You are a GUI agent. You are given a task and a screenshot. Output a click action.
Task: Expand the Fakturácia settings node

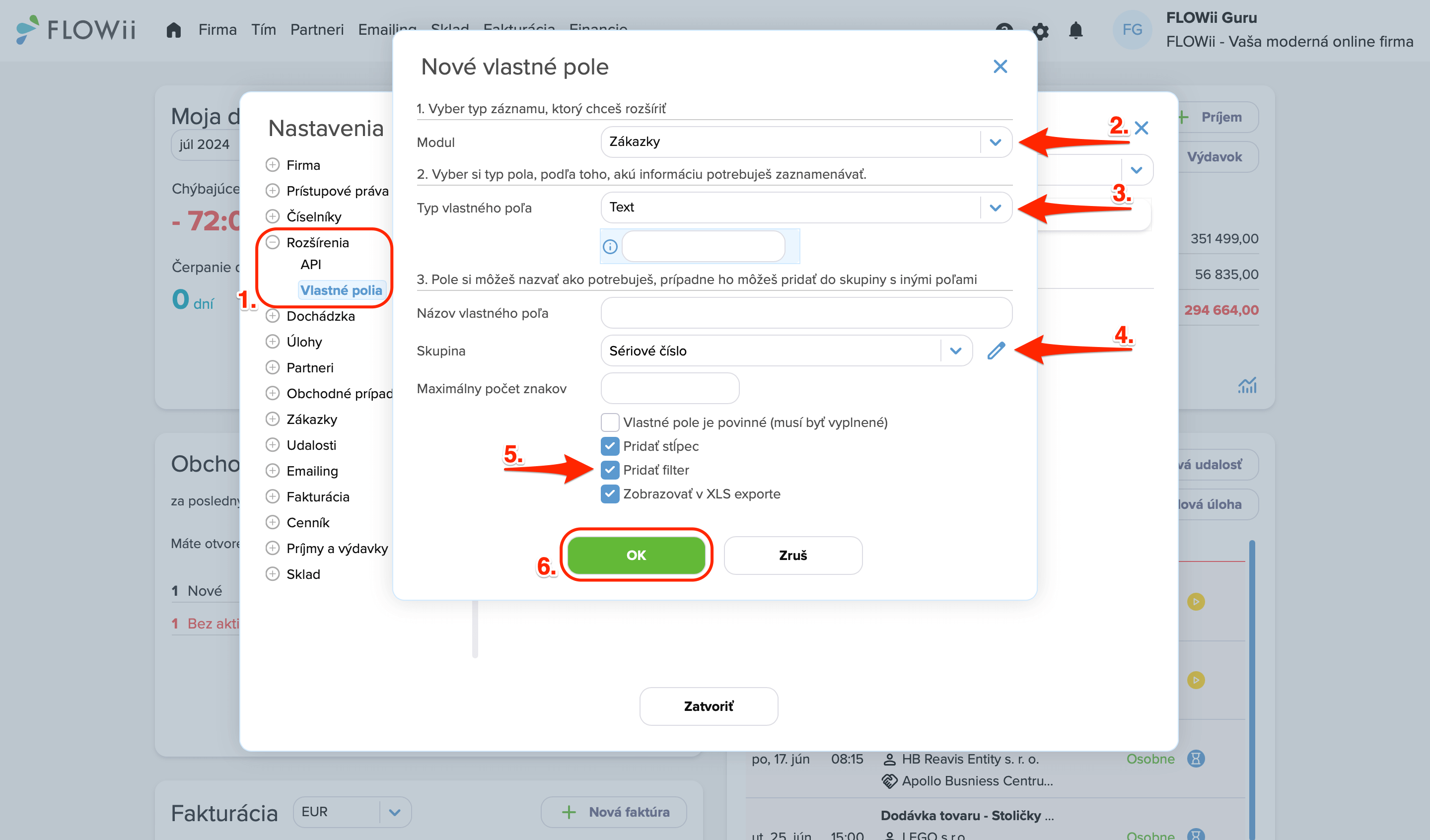(273, 496)
